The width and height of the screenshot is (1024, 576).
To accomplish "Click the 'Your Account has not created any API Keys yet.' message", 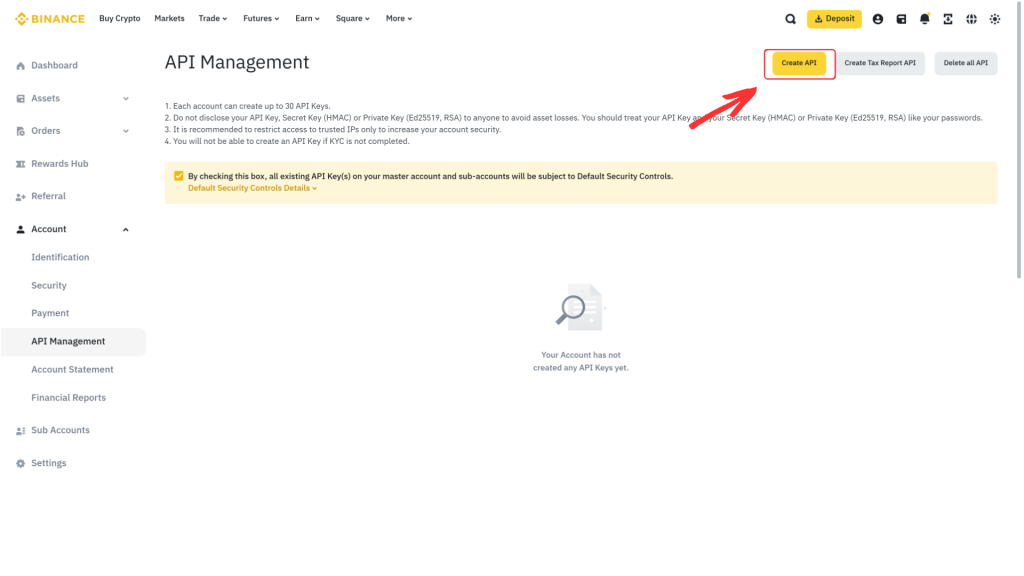I will click(581, 361).
